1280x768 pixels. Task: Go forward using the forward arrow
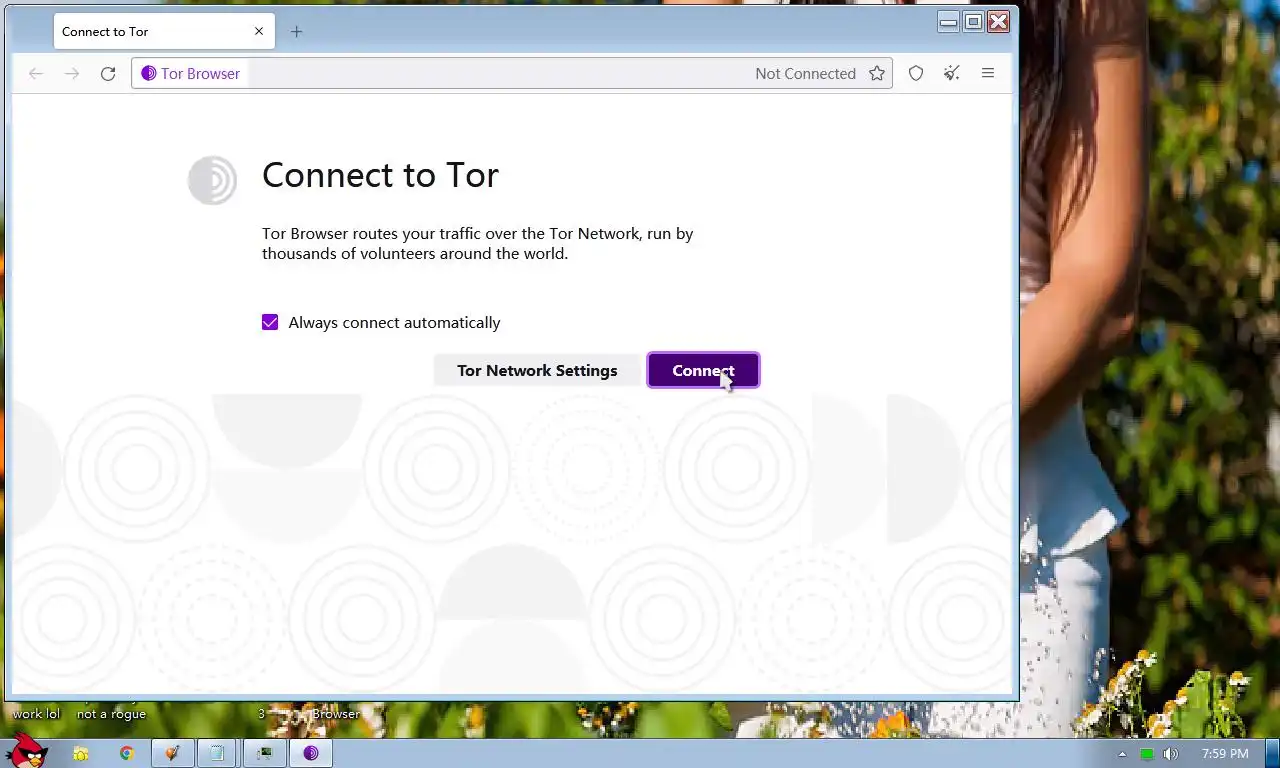(x=72, y=73)
